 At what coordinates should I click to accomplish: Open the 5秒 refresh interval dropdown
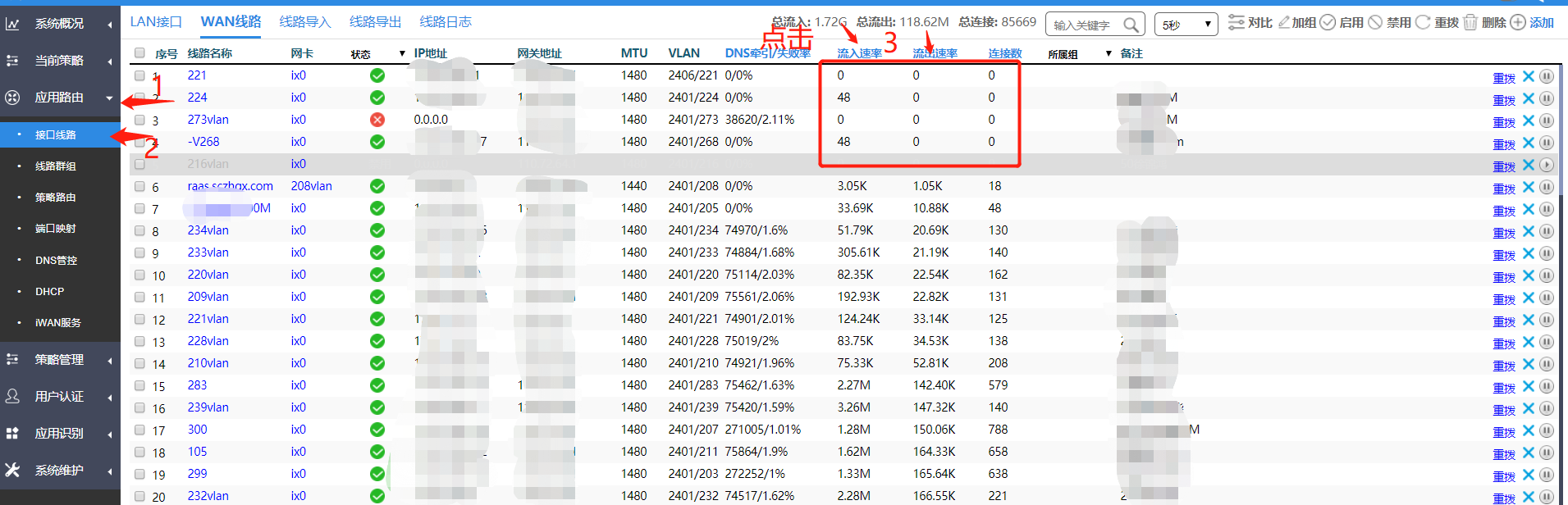click(x=1186, y=25)
